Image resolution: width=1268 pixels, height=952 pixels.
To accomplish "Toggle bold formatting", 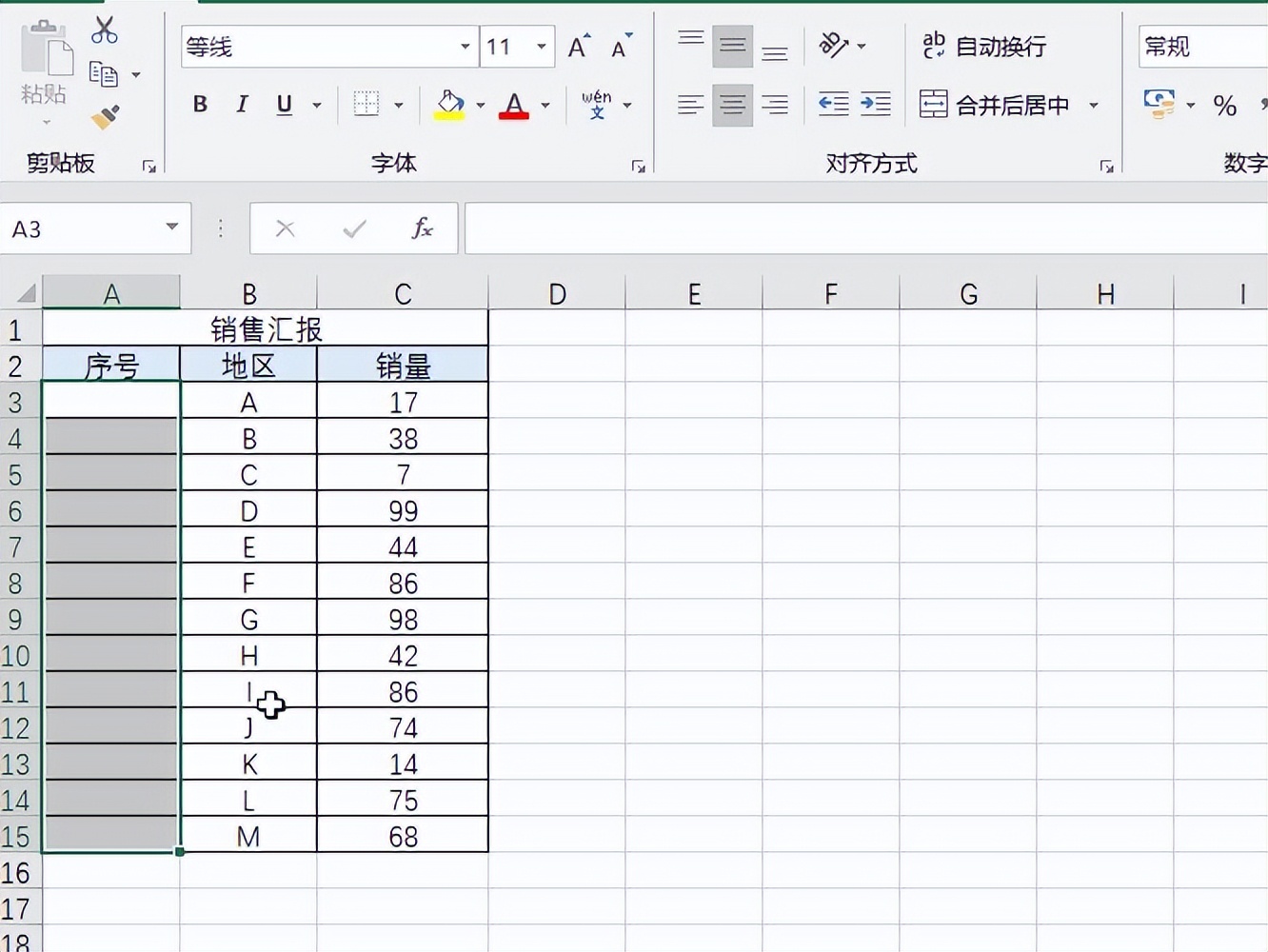I will click(x=200, y=105).
